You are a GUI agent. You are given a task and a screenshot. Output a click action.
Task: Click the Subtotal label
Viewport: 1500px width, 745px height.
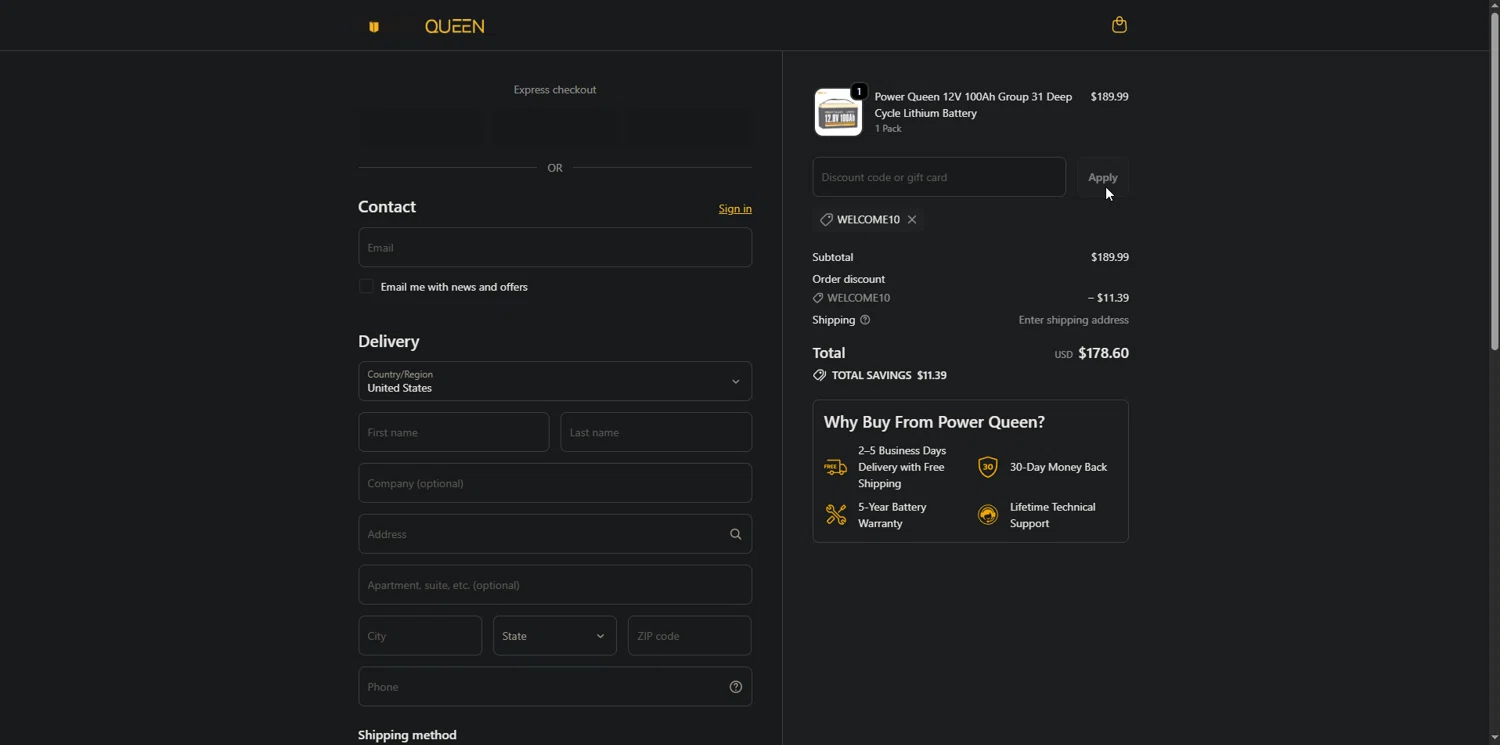coord(833,257)
